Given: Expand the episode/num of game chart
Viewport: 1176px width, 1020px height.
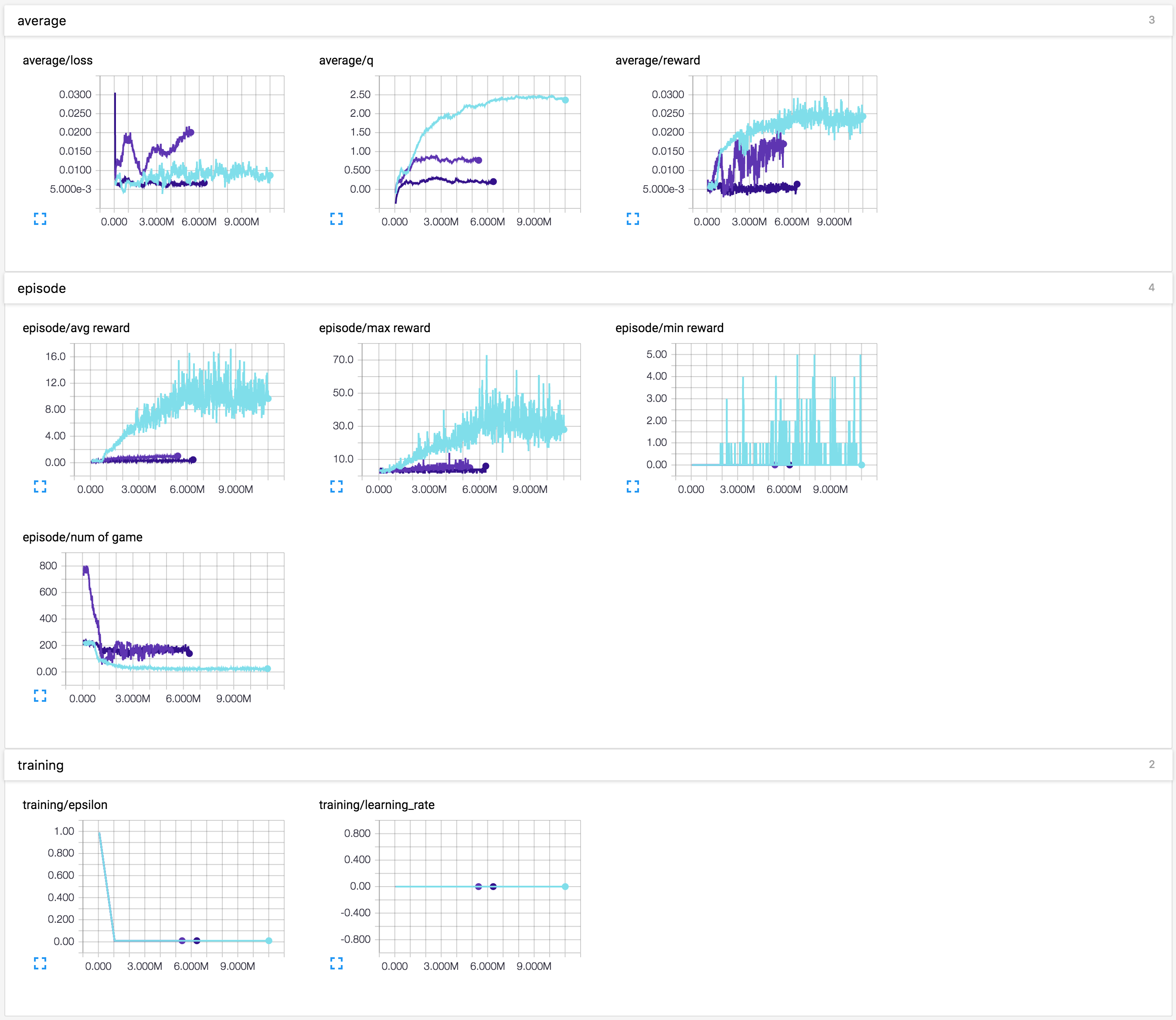Looking at the screenshot, I should tap(40, 696).
